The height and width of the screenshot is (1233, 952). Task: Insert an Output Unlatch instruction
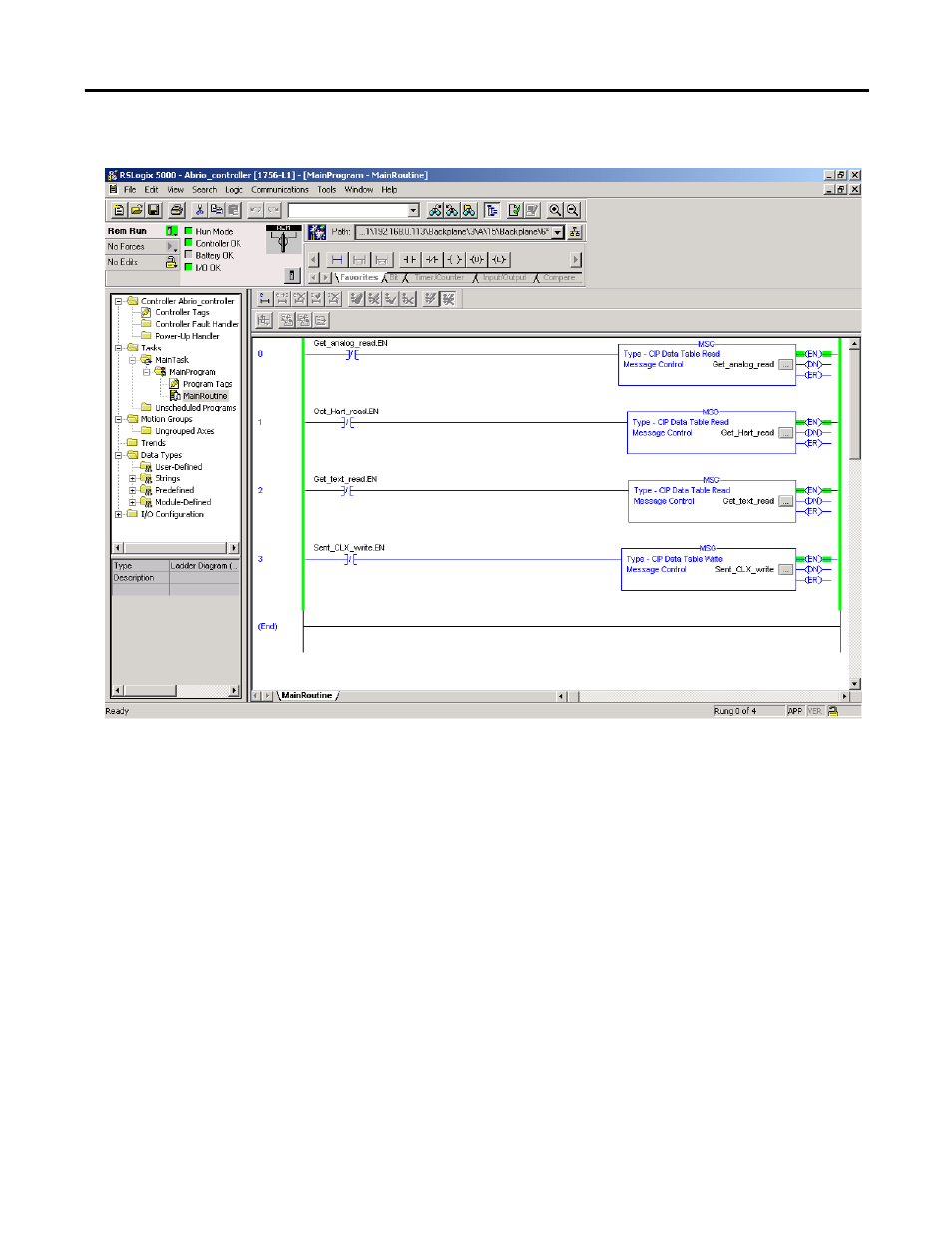(476, 259)
